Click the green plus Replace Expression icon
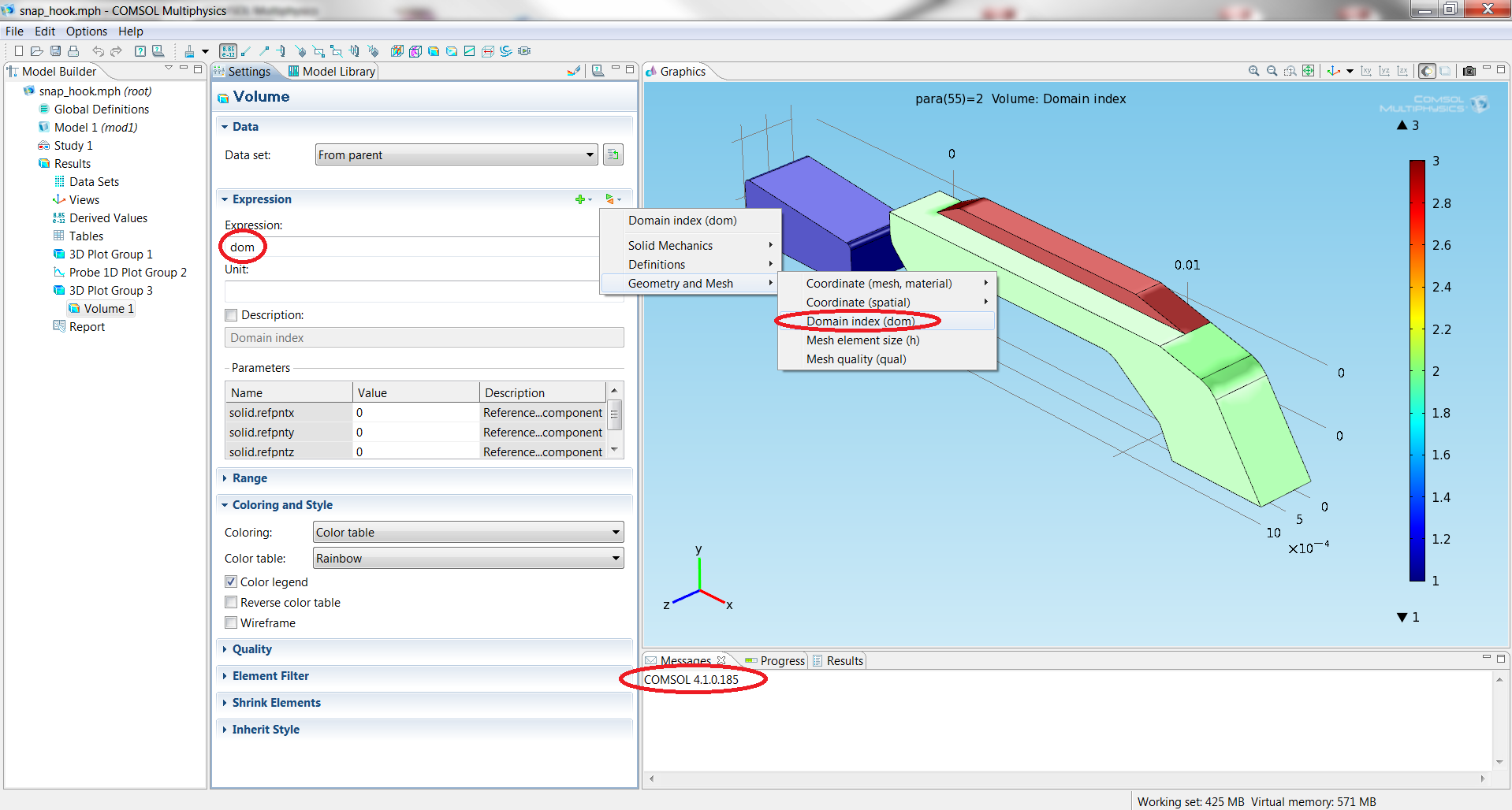The image size is (1512, 810). tap(581, 199)
